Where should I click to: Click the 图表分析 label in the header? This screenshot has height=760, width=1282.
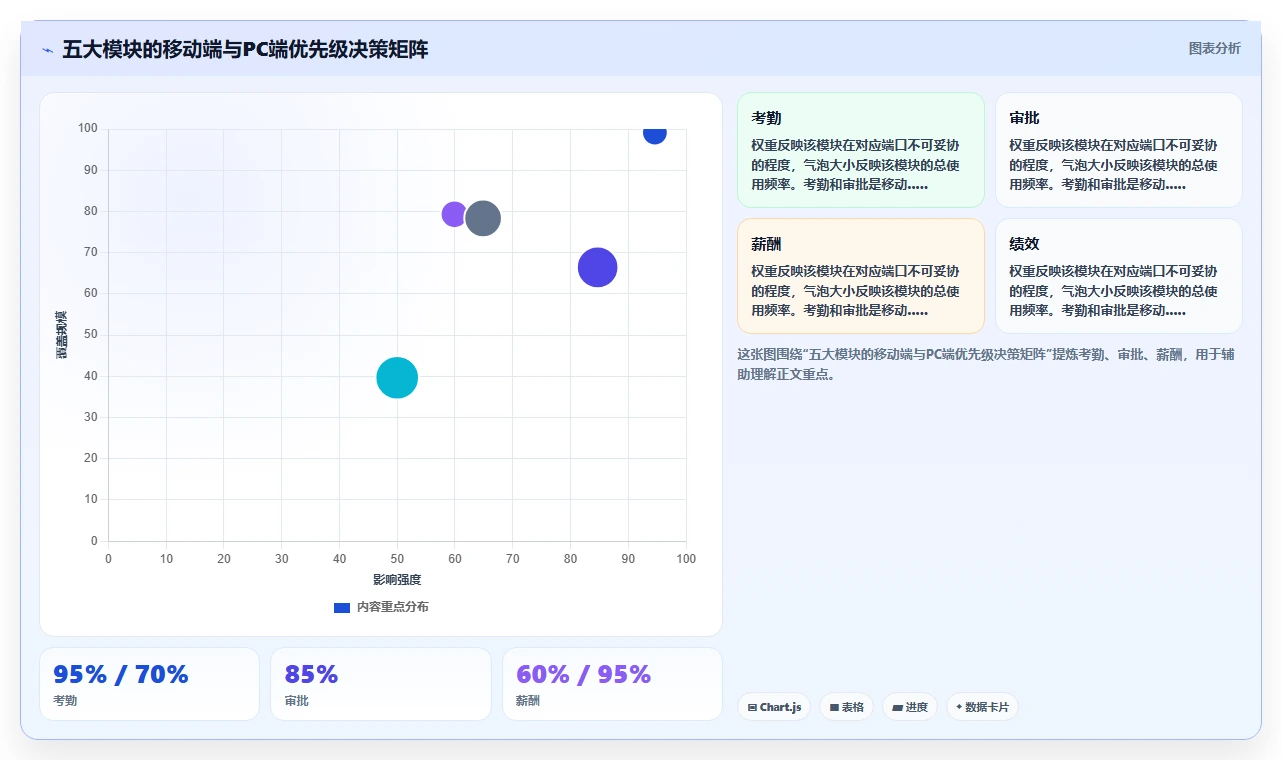[1214, 48]
